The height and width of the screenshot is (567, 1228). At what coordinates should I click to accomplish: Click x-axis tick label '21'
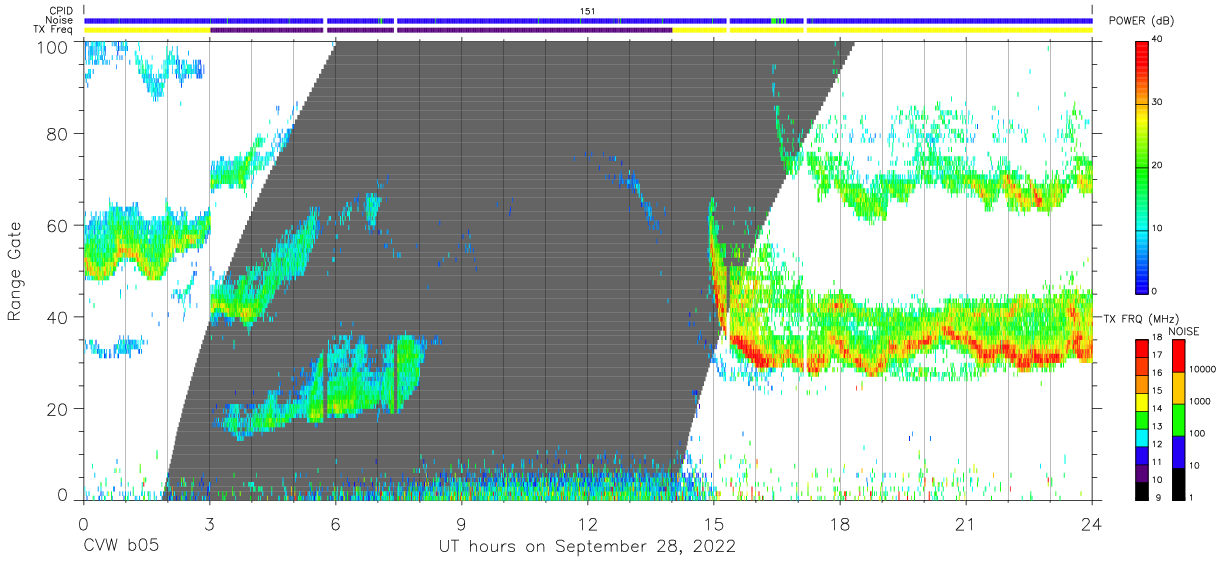pos(965,524)
